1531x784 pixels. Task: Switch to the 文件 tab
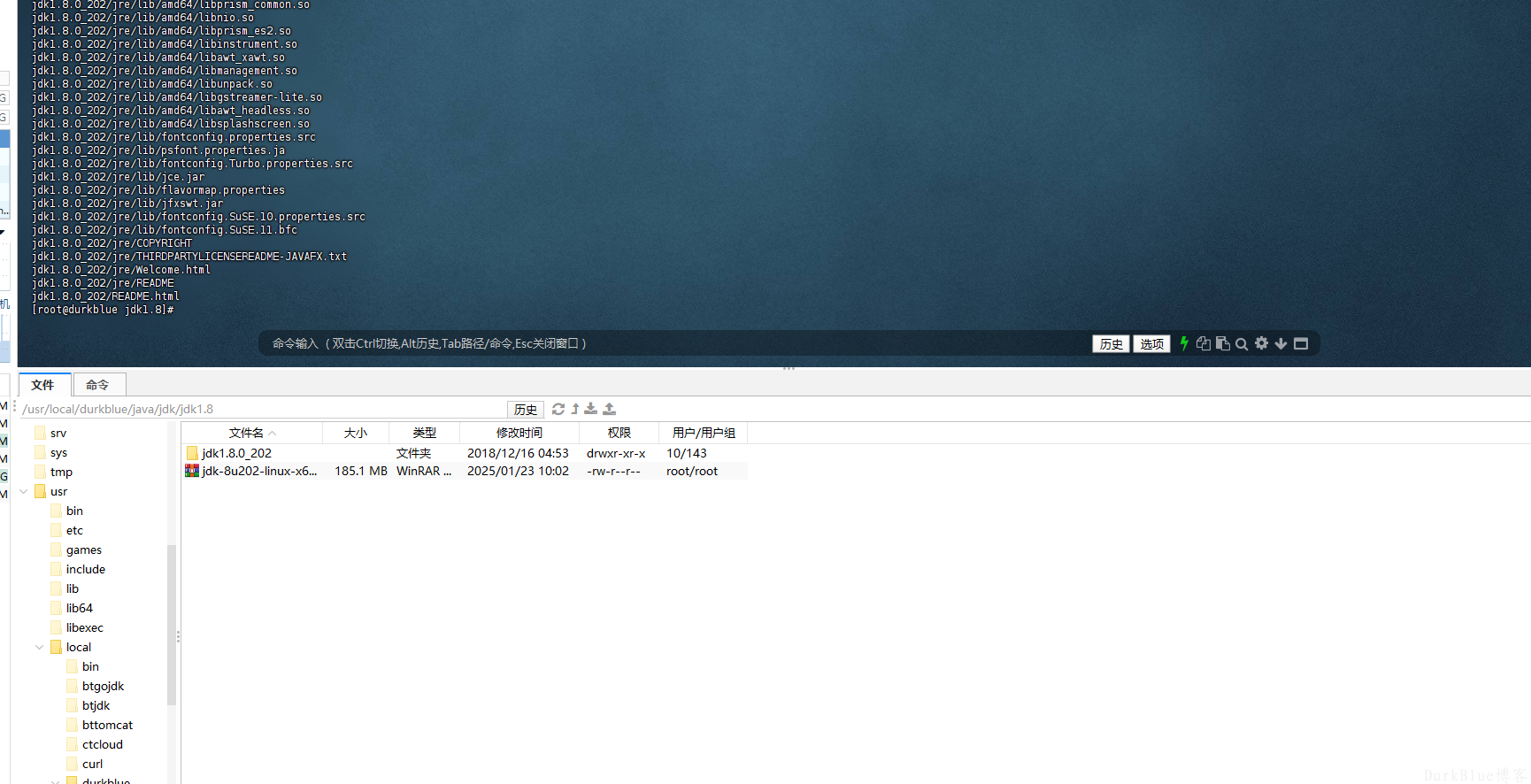coord(42,385)
